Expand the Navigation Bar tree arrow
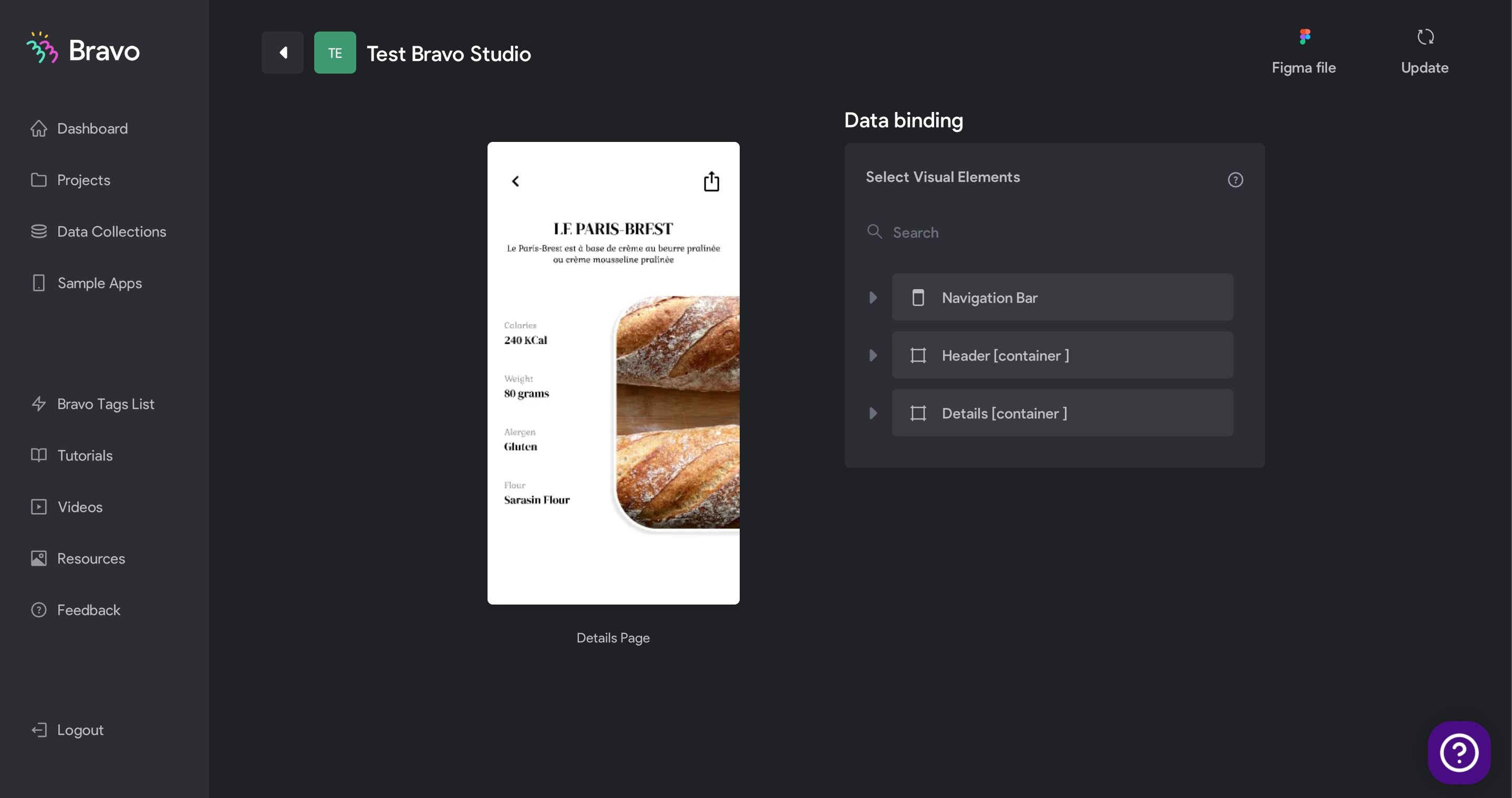 coord(873,298)
